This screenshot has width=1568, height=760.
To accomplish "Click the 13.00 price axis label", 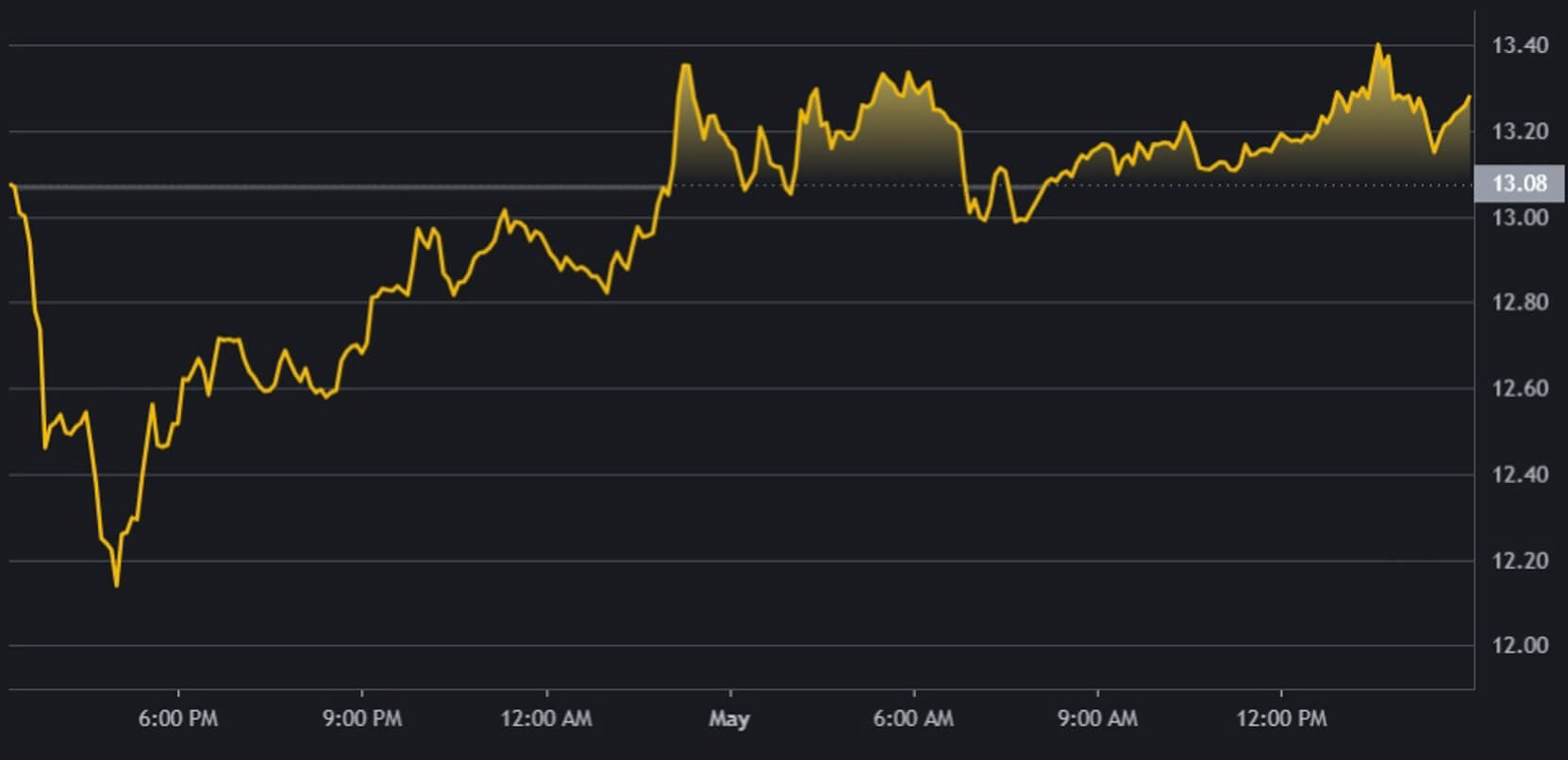I will coord(1519,218).
